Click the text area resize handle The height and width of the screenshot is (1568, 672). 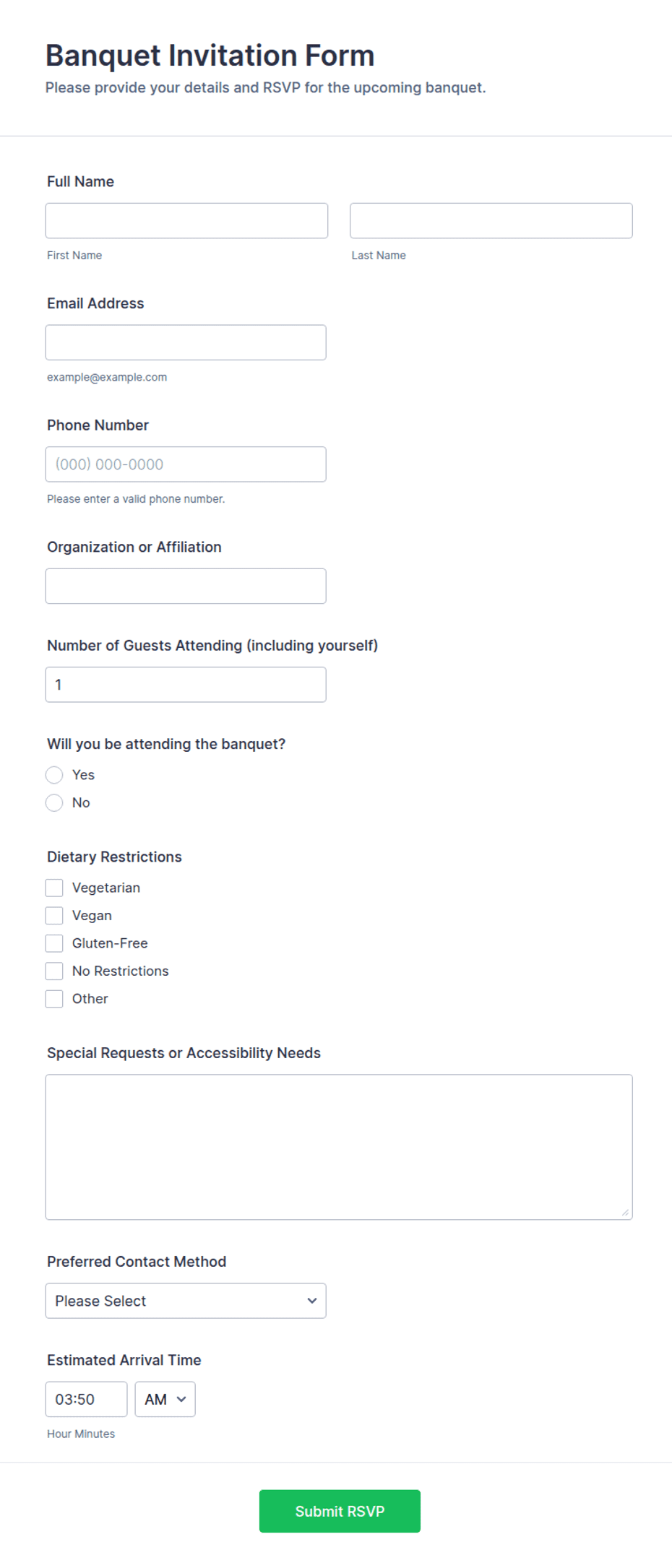click(x=625, y=1213)
